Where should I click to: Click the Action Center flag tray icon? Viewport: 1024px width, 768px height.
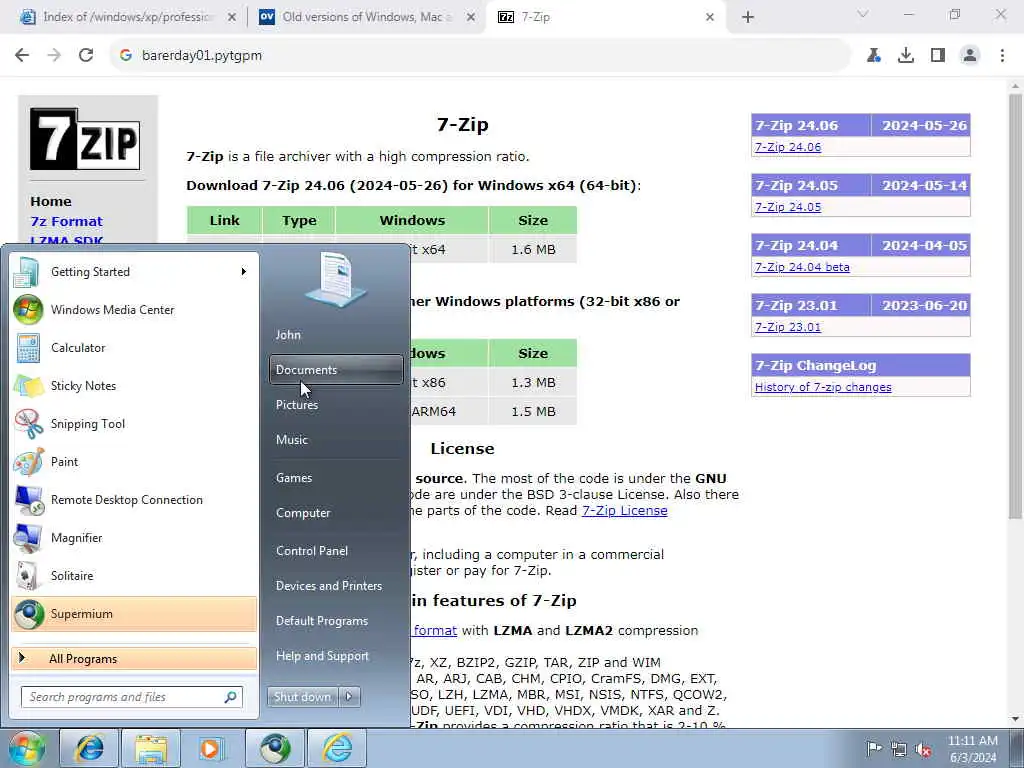[873, 749]
